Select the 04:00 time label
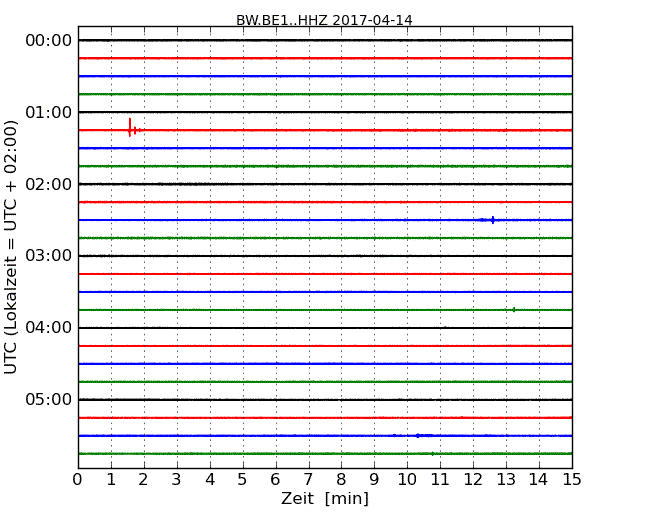Screen dimensions: 650x520 tap(49, 328)
